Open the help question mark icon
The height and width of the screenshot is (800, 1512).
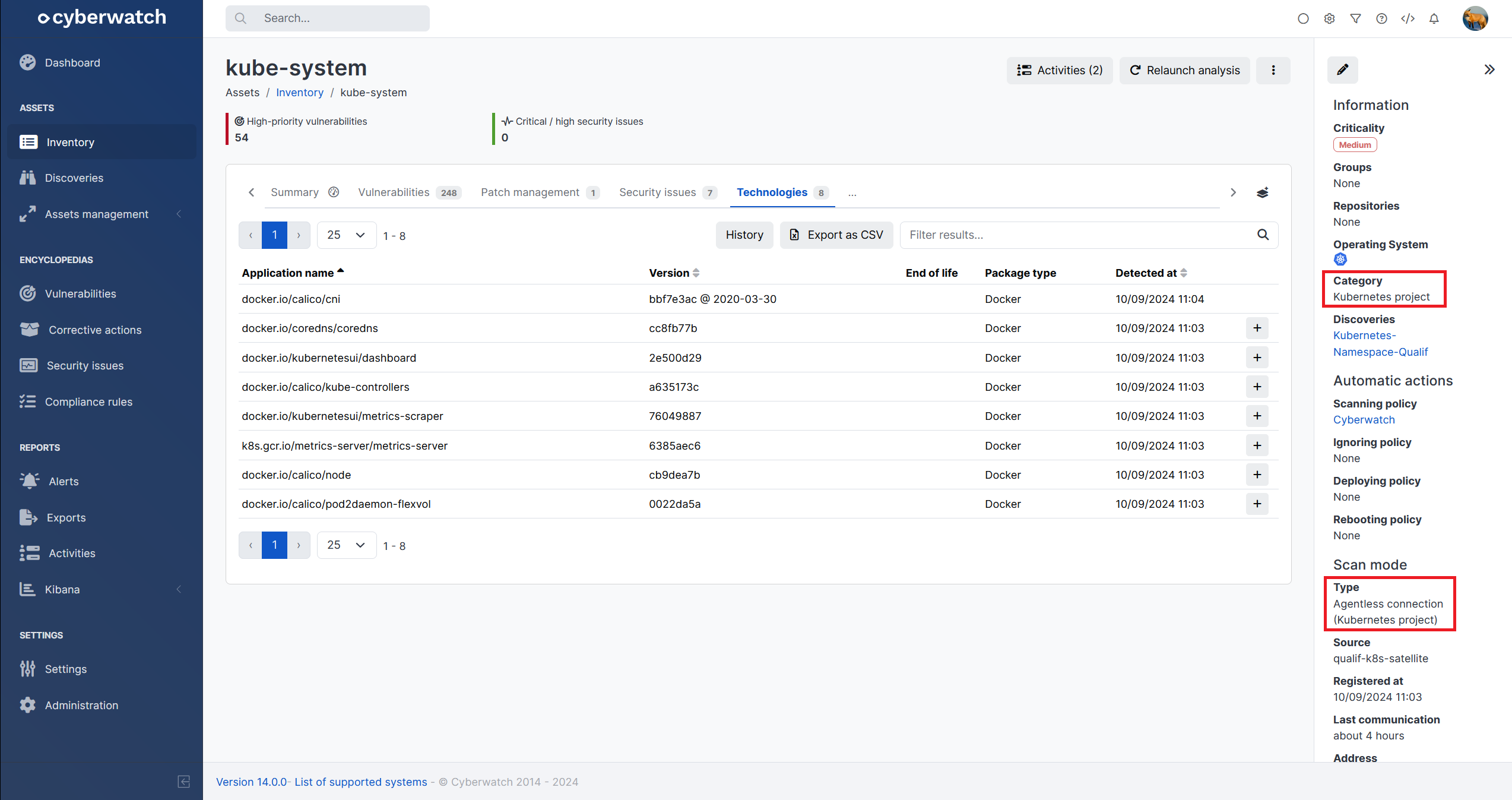click(x=1381, y=18)
